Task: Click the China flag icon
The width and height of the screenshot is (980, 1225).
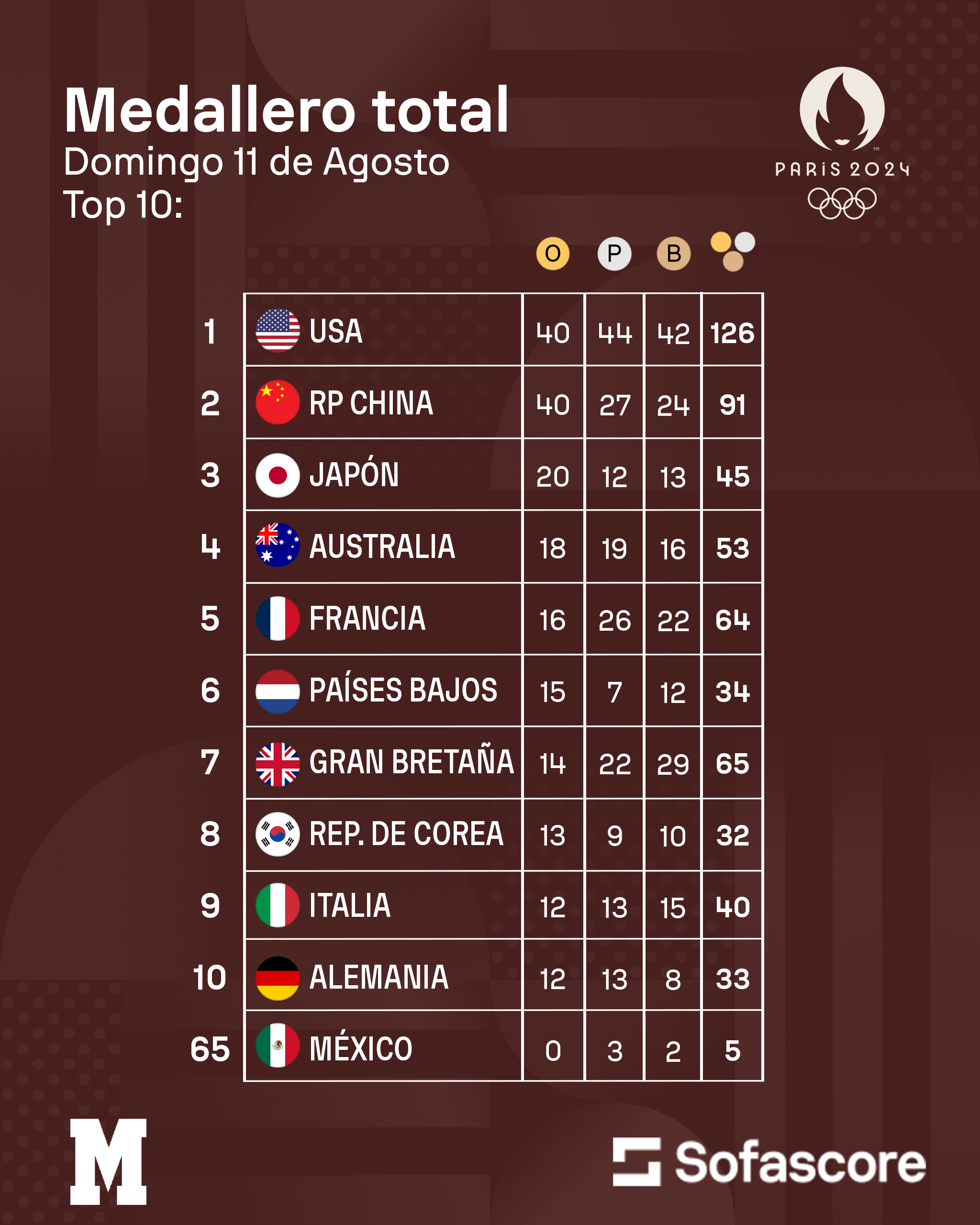Action: 277,402
